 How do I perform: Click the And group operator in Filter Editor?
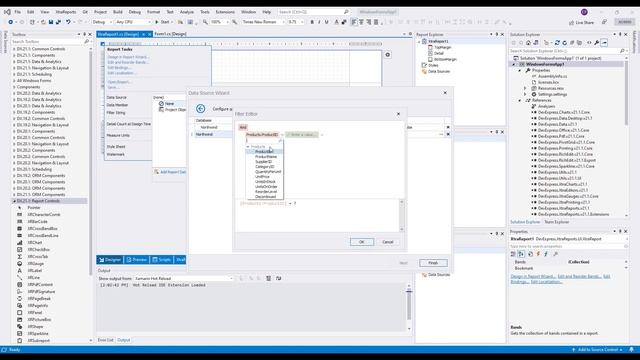243,127
